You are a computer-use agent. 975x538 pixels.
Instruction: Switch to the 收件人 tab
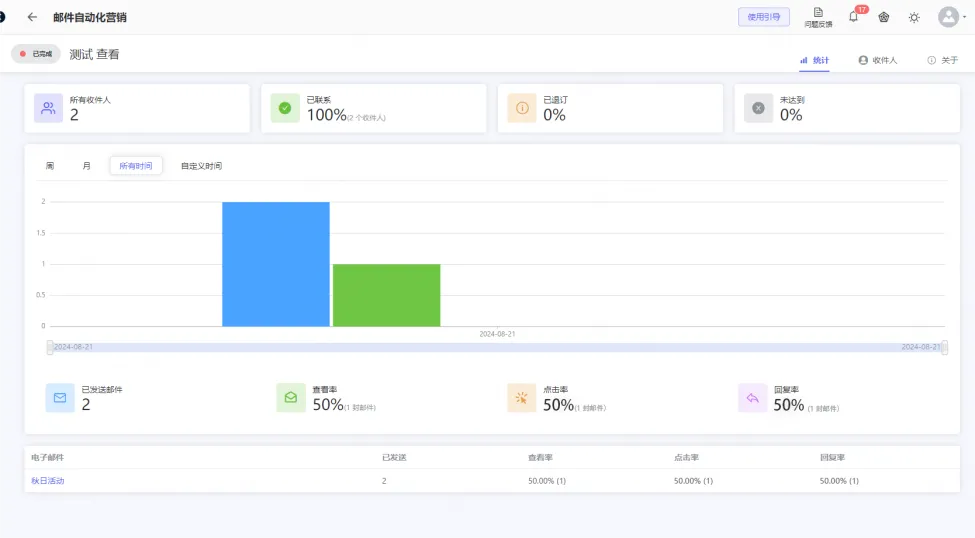[x=878, y=60]
